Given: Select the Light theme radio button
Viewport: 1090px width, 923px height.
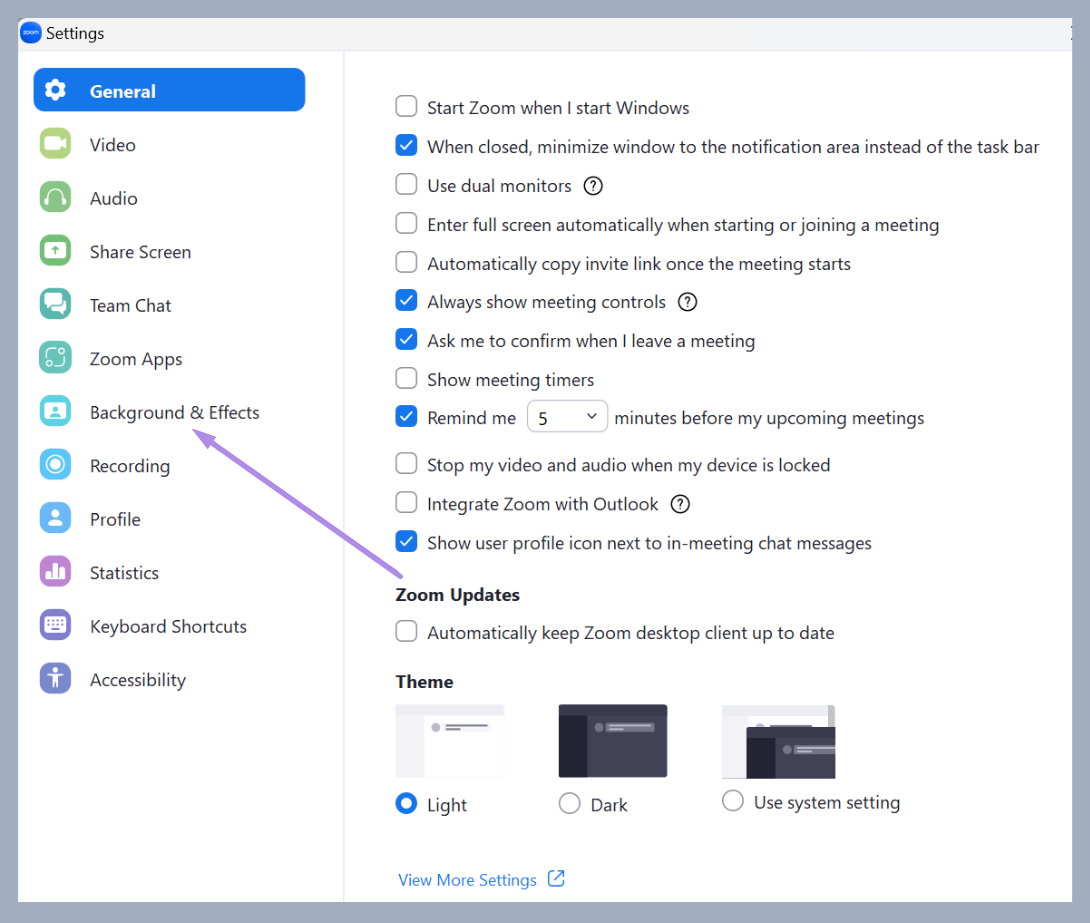Looking at the screenshot, I should point(406,803).
